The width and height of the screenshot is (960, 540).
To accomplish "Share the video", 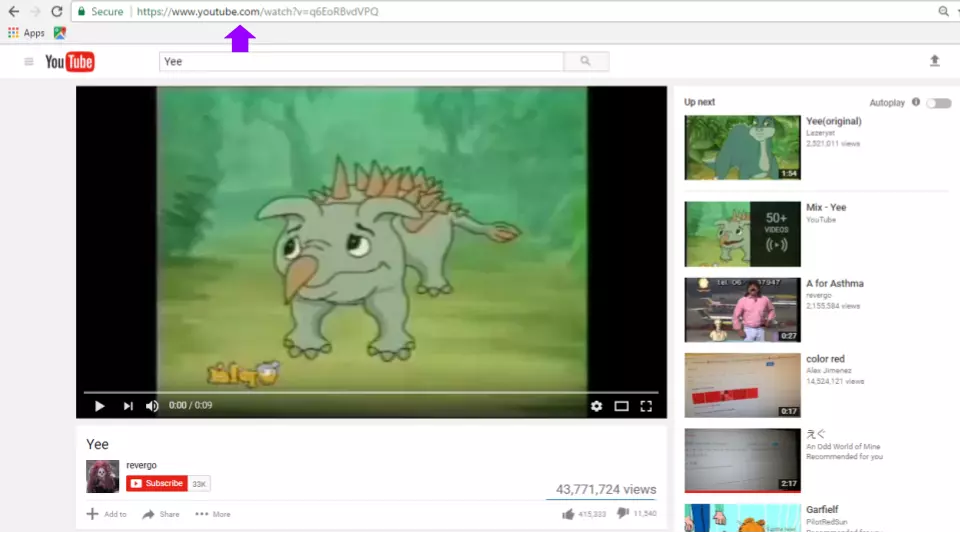I will tap(161, 514).
